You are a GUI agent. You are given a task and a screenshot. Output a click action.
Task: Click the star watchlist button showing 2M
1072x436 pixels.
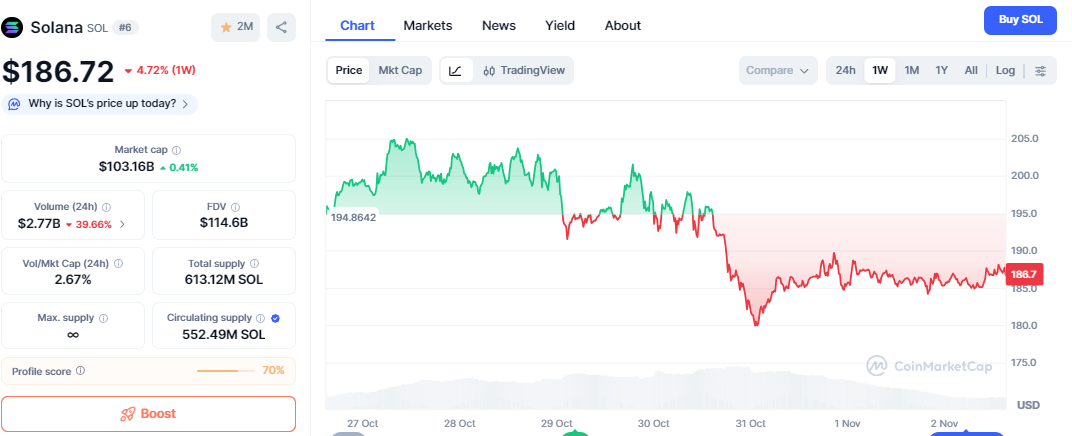click(x=236, y=28)
